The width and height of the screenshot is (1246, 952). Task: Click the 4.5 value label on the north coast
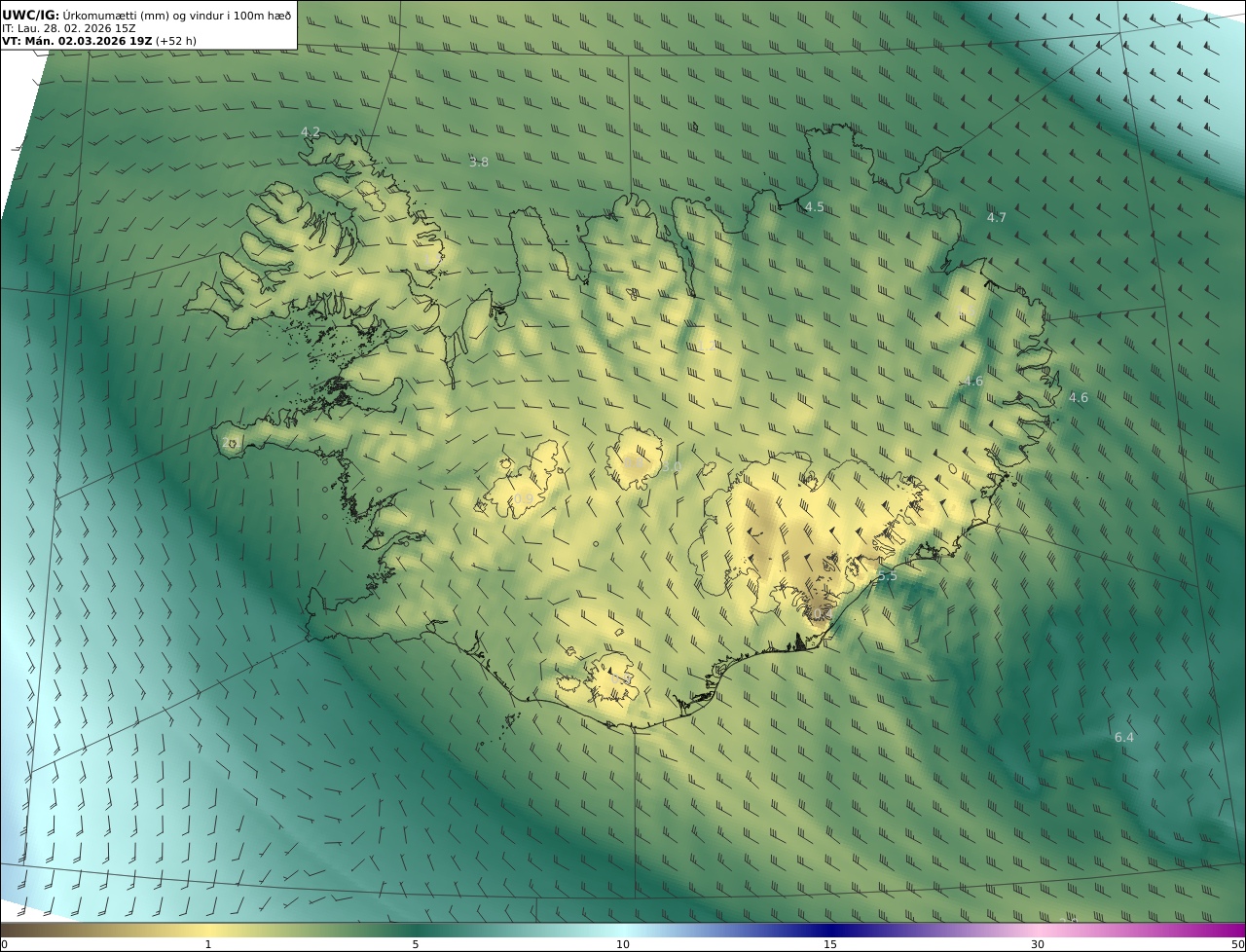[815, 207]
